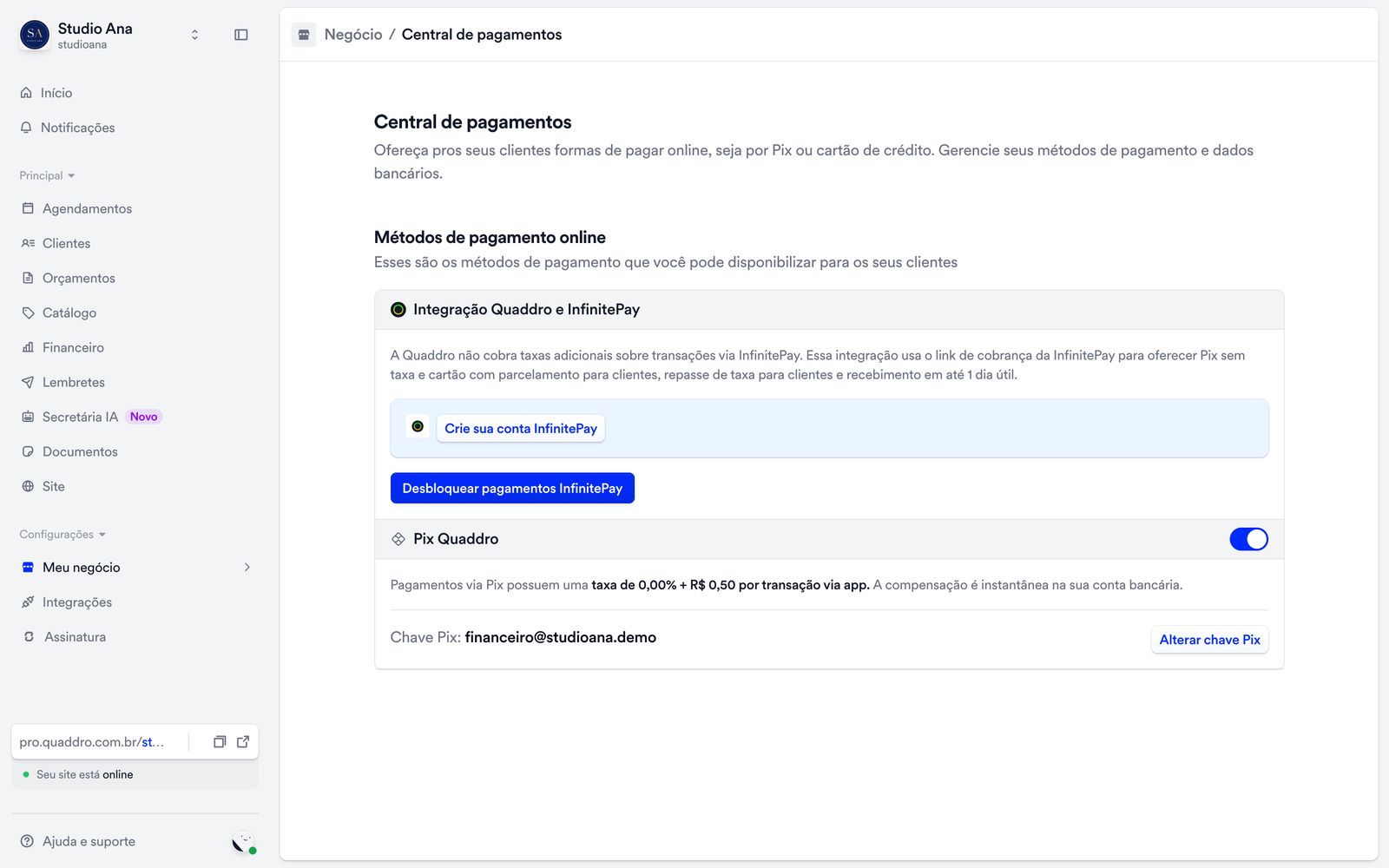
Task: Click the Catálogo tag icon
Action: pos(28,312)
